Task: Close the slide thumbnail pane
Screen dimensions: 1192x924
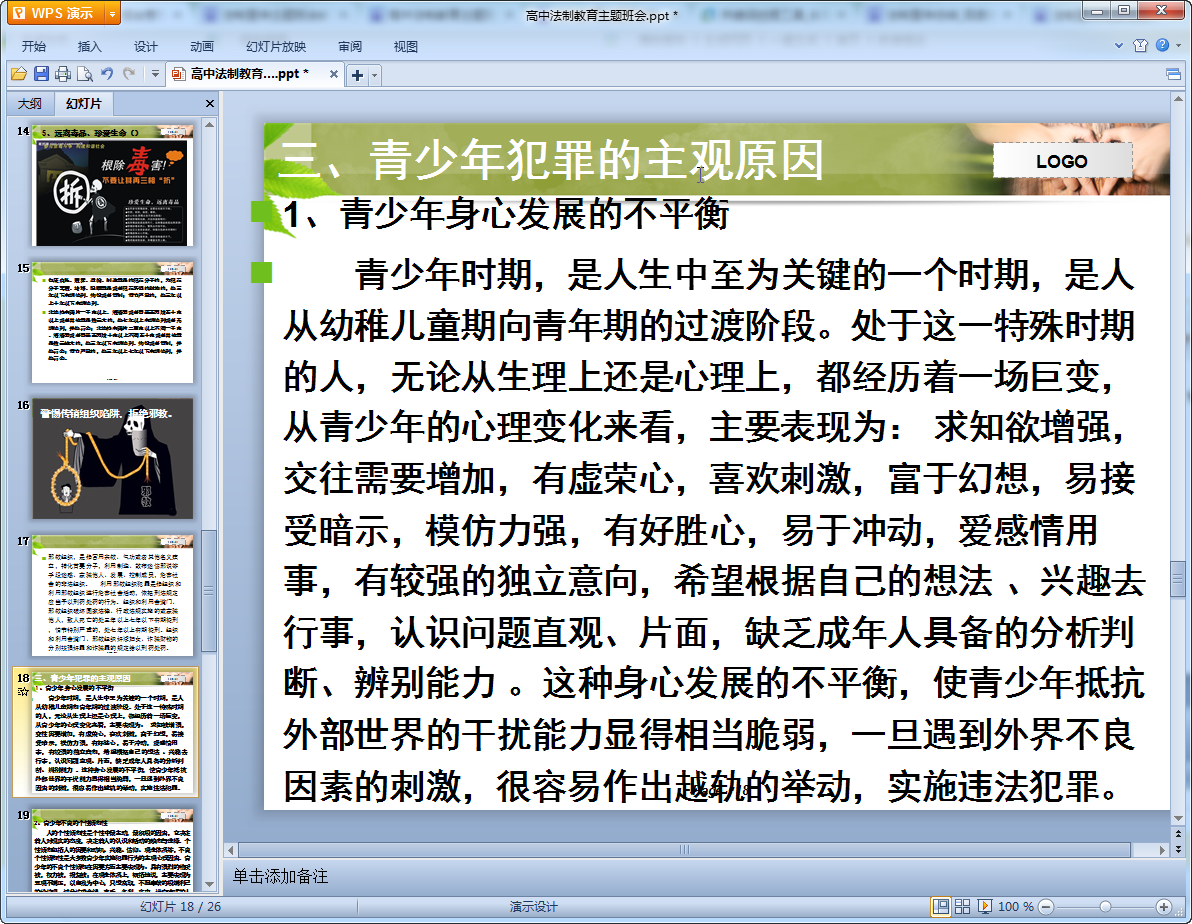Action: [x=210, y=103]
